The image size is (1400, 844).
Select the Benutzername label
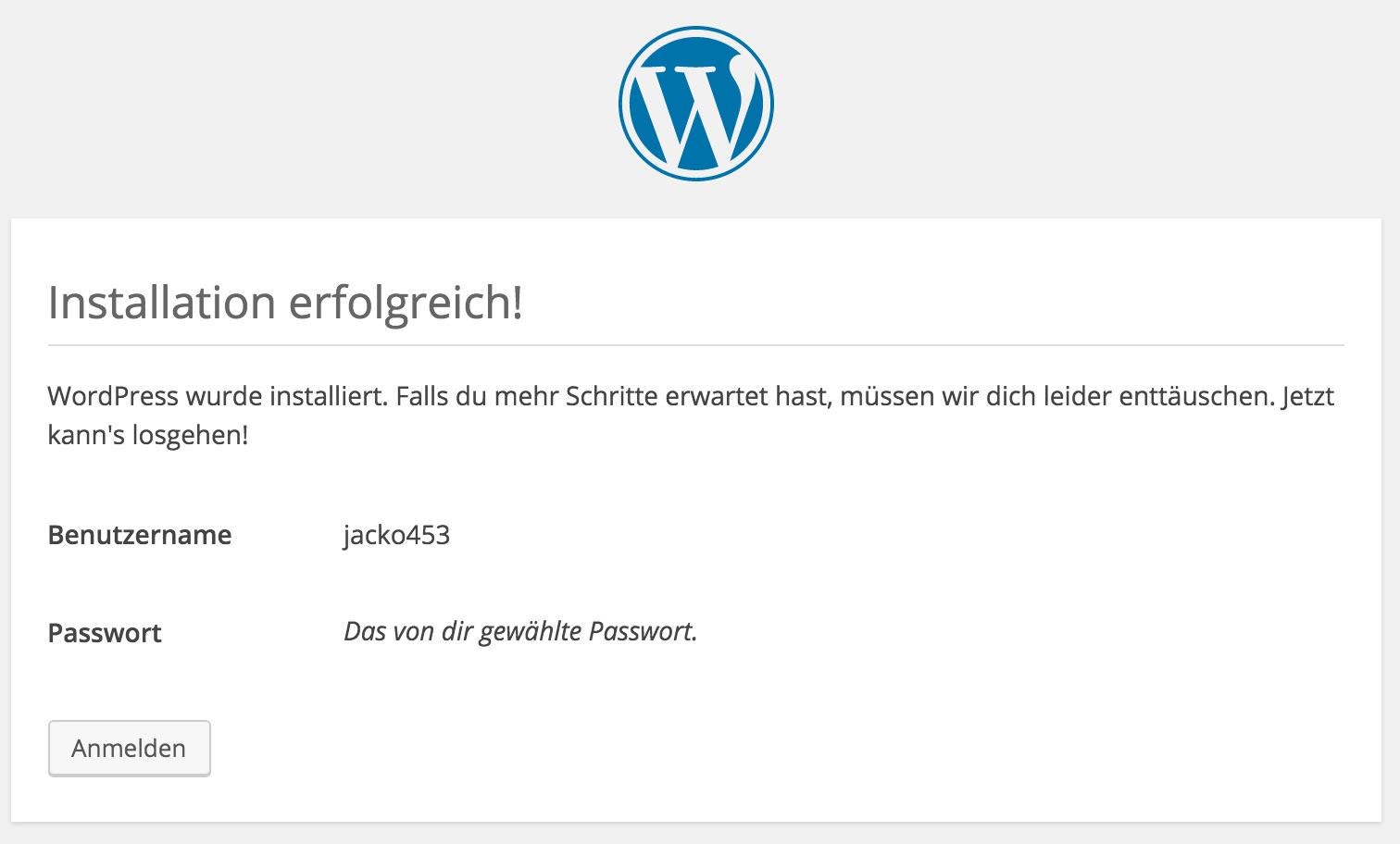140,535
